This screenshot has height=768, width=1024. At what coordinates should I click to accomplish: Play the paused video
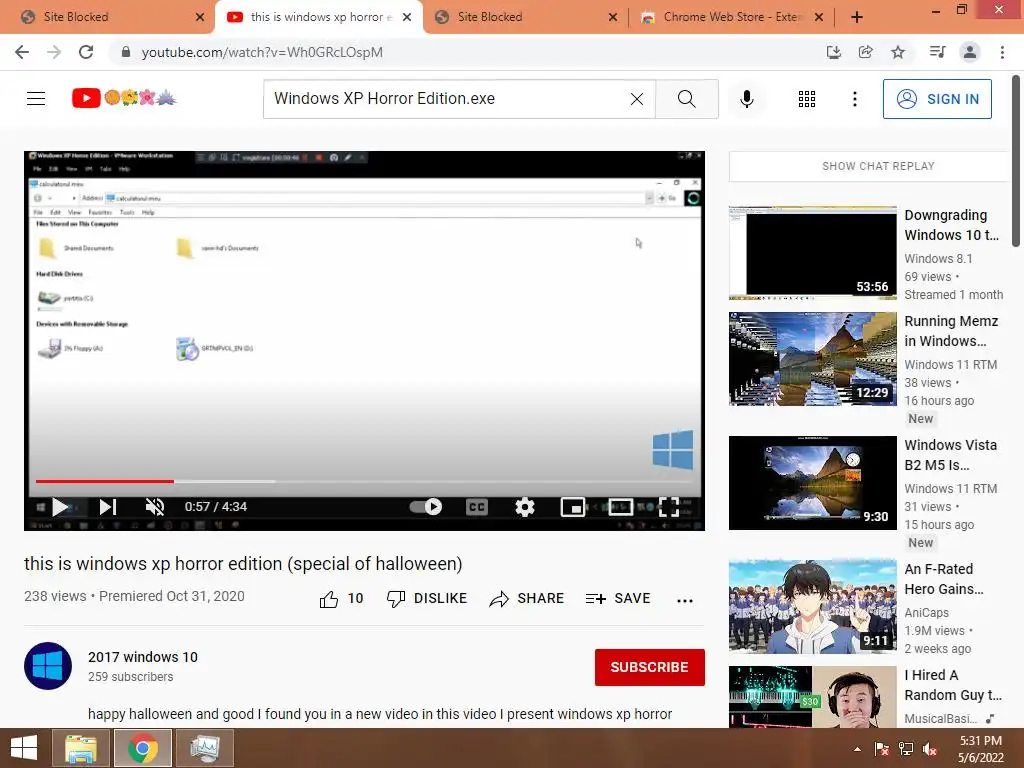click(x=60, y=507)
